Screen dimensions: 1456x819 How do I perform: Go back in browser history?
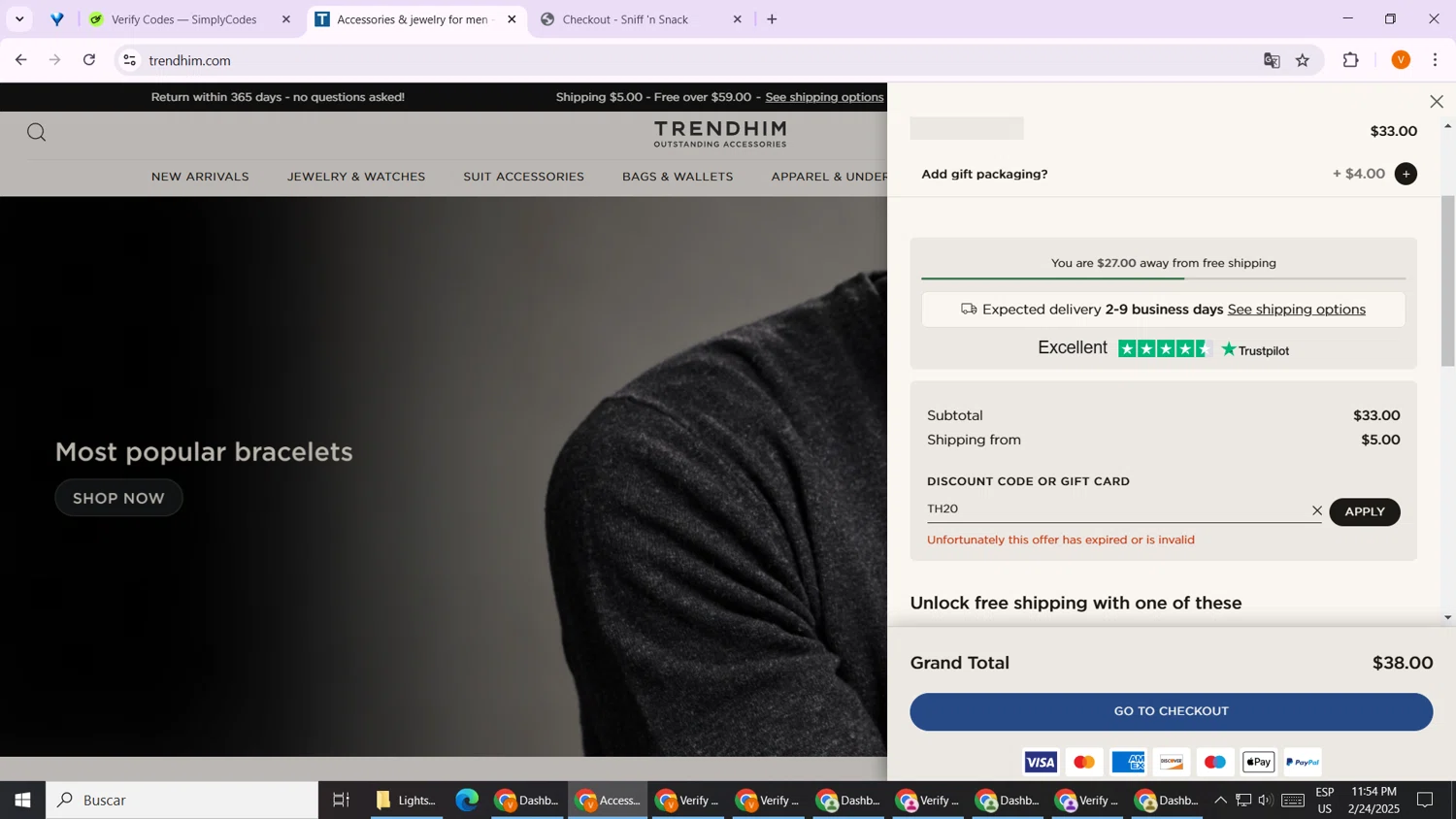tap(21, 60)
